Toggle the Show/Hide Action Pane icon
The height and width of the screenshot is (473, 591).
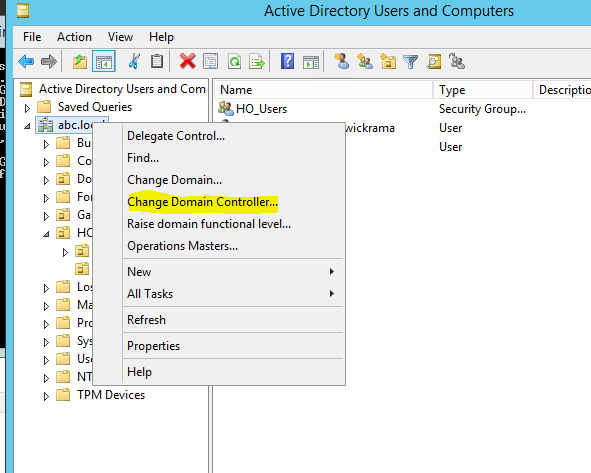coord(311,62)
